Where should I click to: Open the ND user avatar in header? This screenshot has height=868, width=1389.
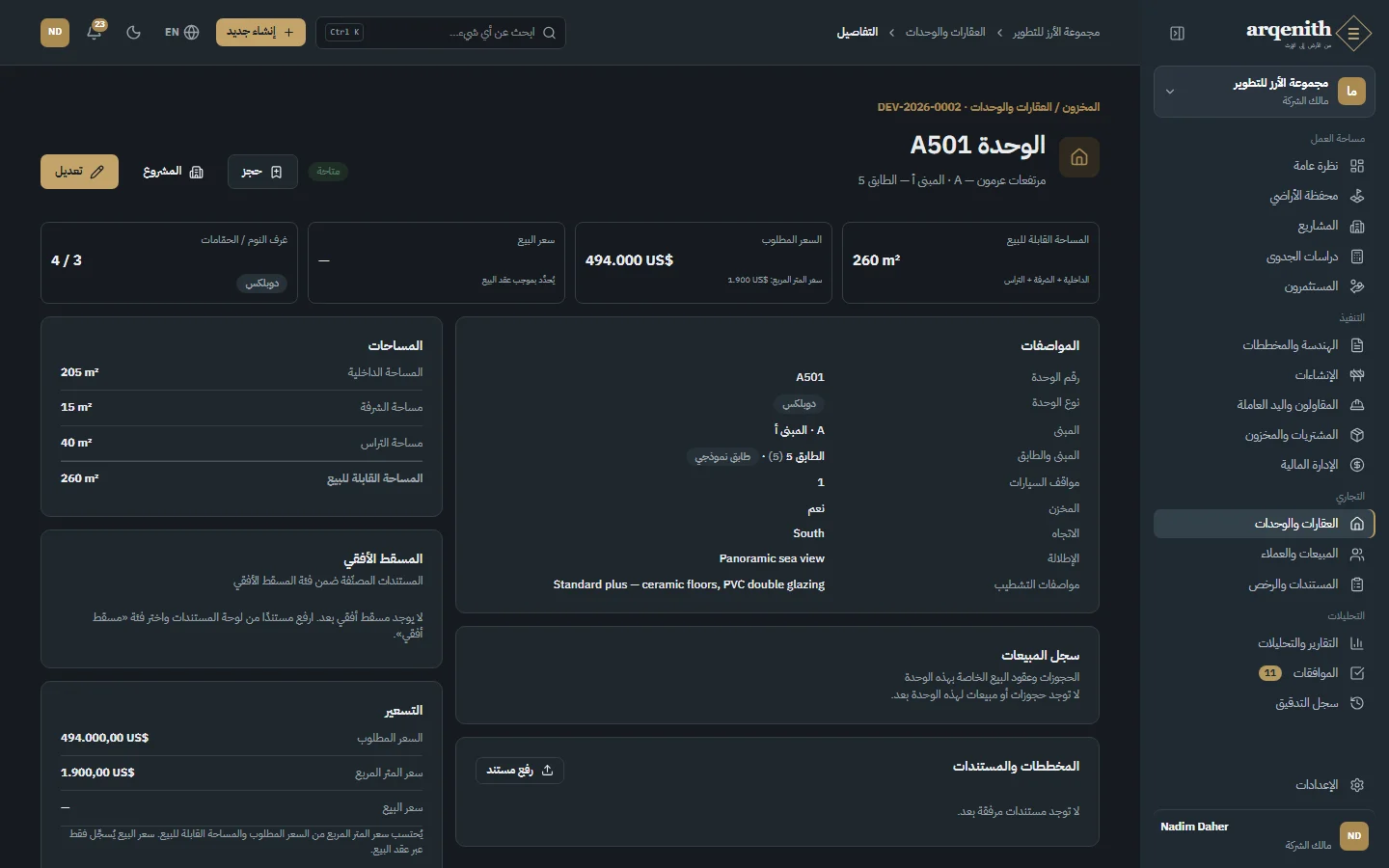(x=55, y=32)
